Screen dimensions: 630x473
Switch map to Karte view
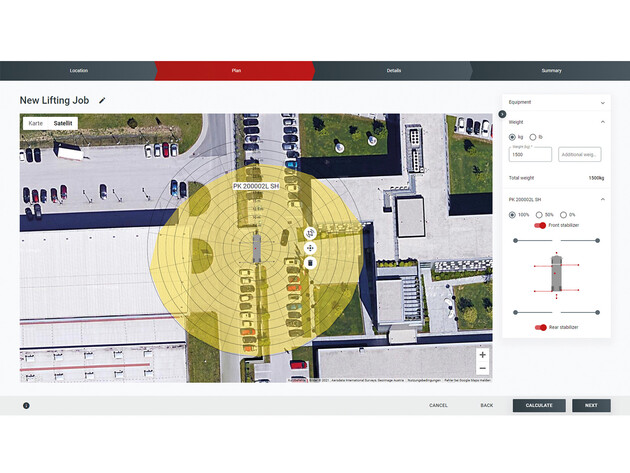tap(36, 123)
